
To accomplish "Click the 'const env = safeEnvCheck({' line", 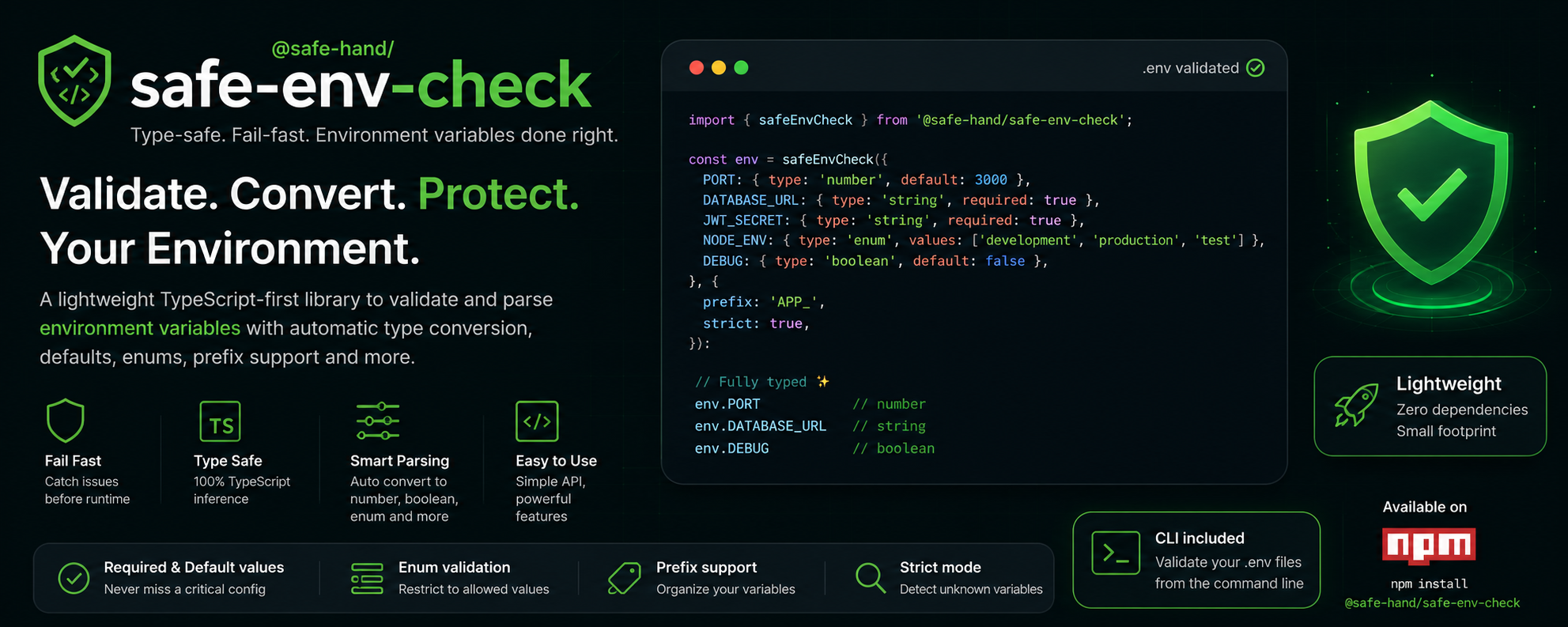I will click(788, 160).
